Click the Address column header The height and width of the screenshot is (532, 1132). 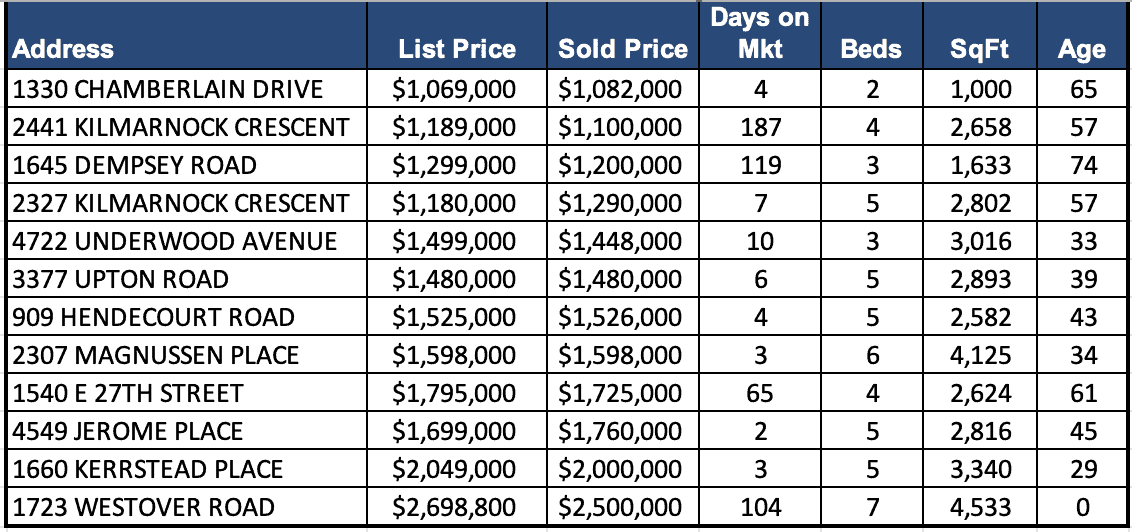pyautogui.click(x=64, y=49)
